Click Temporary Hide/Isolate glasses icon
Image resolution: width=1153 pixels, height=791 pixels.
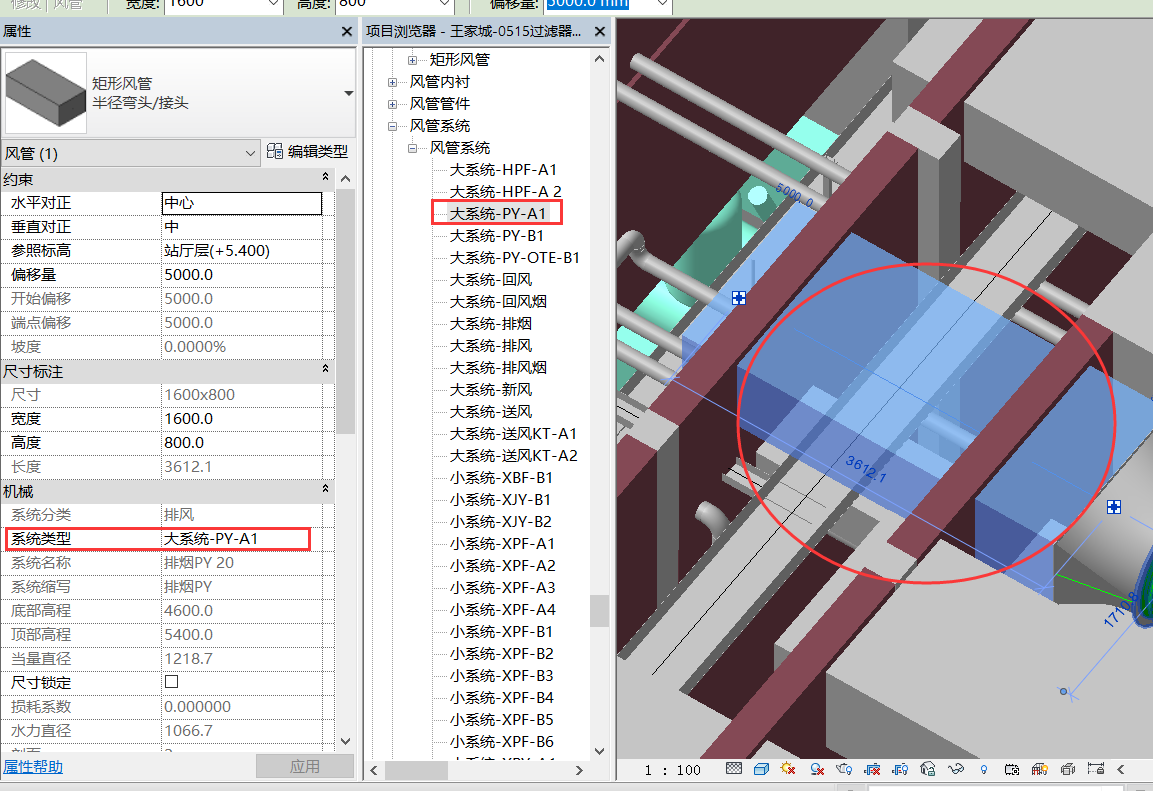(956, 769)
